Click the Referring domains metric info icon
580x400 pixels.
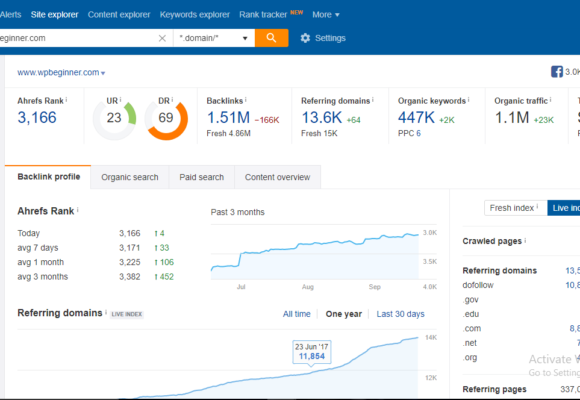[373, 100]
